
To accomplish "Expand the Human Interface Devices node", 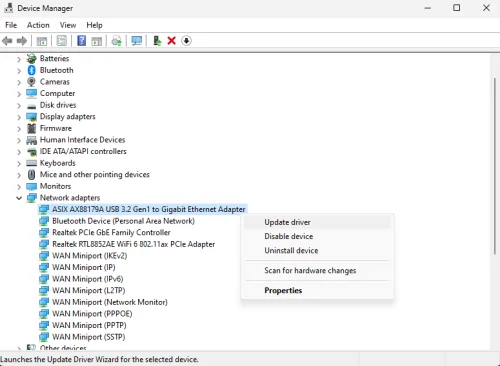I will click(19, 140).
